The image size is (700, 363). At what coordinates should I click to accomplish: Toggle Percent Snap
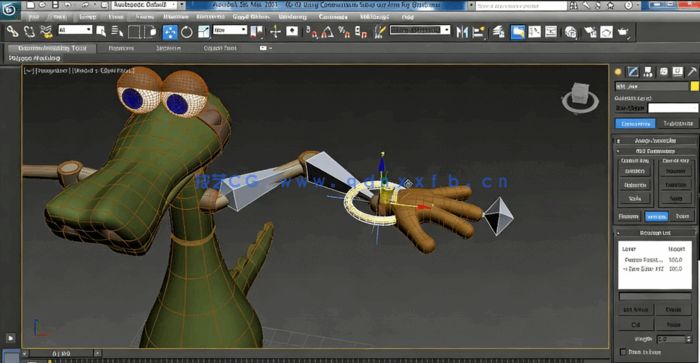point(344,32)
